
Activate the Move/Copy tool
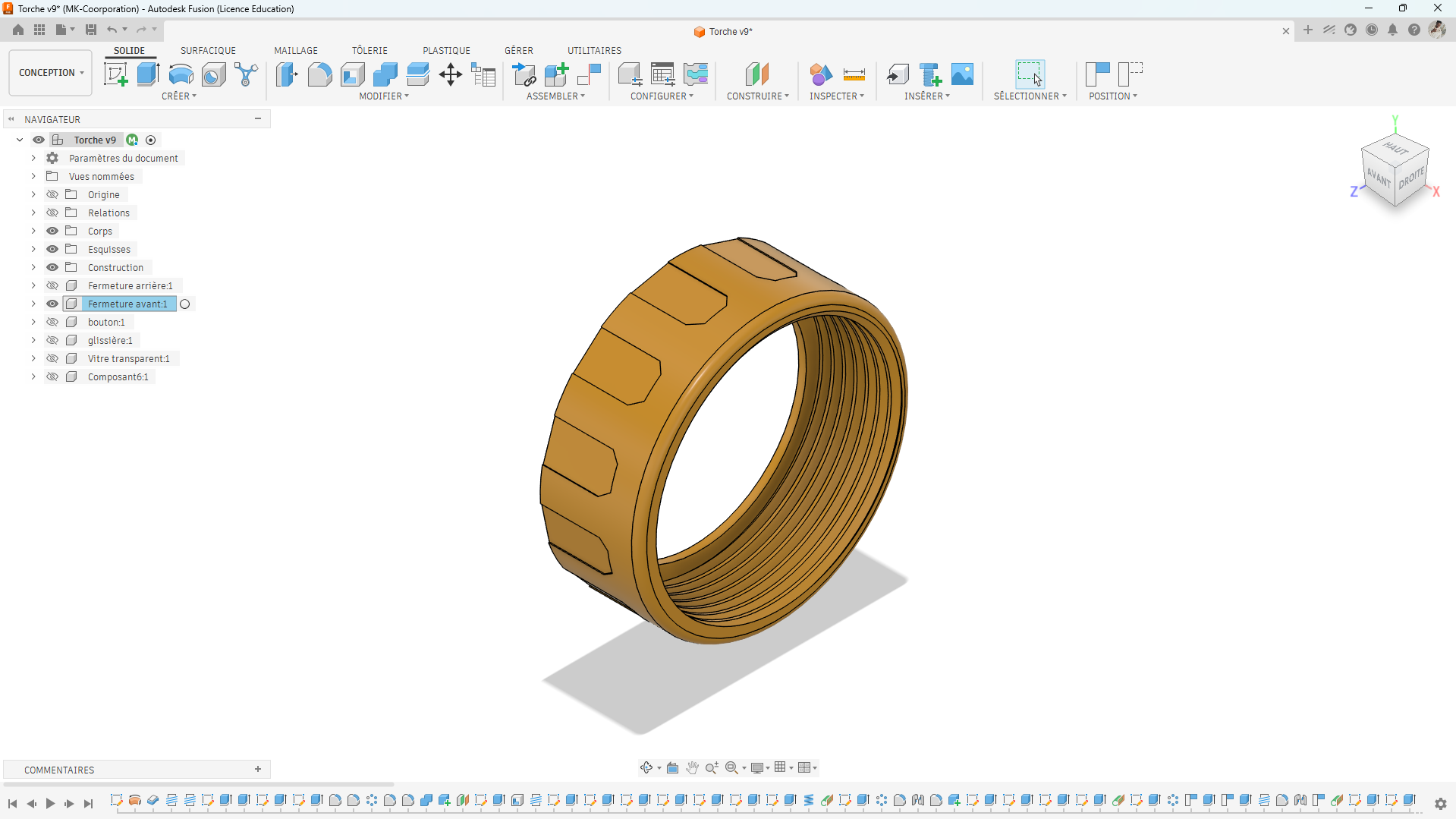(x=451, y=74)
